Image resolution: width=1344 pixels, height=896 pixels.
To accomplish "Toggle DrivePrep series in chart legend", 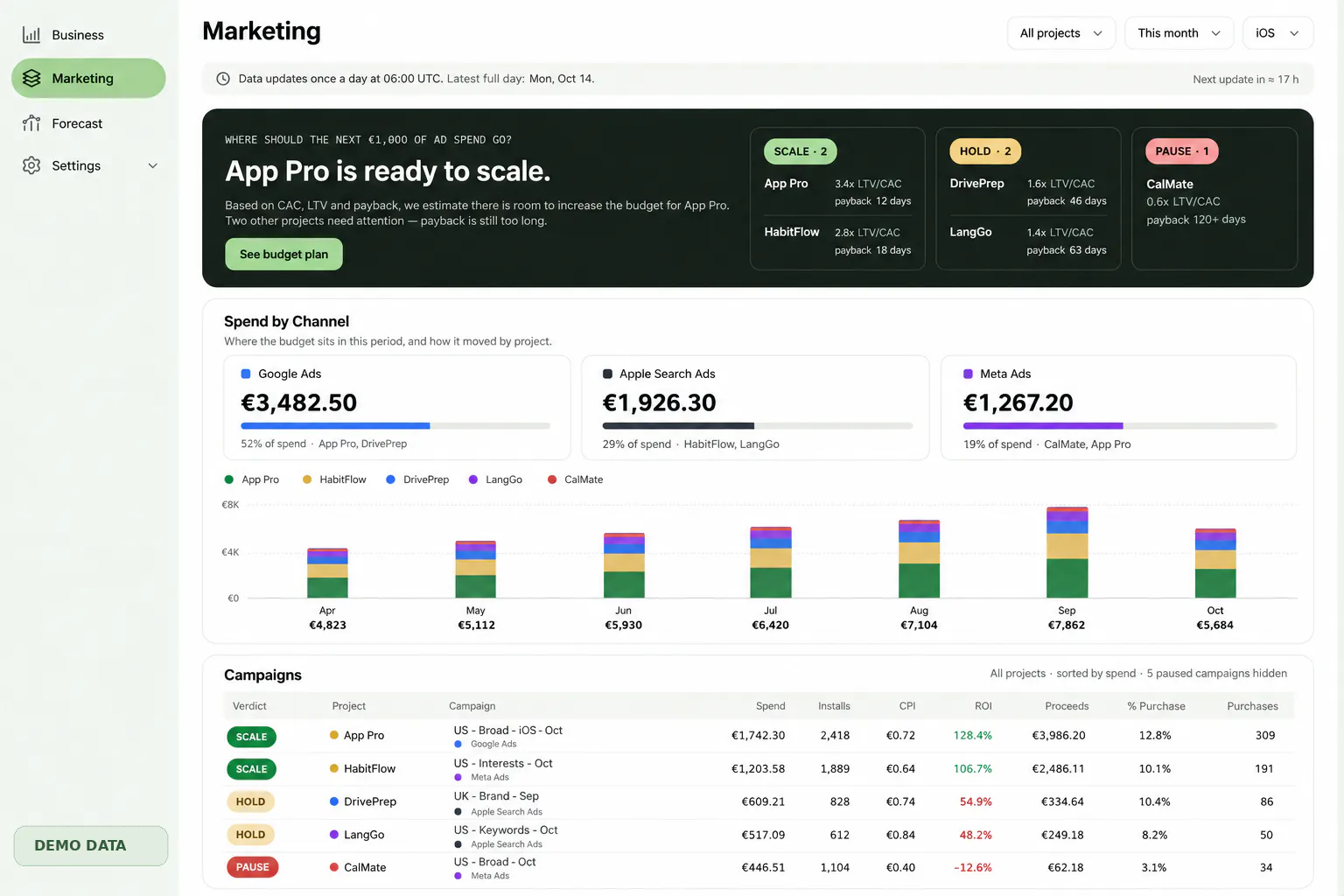I will tap(417, 479).
